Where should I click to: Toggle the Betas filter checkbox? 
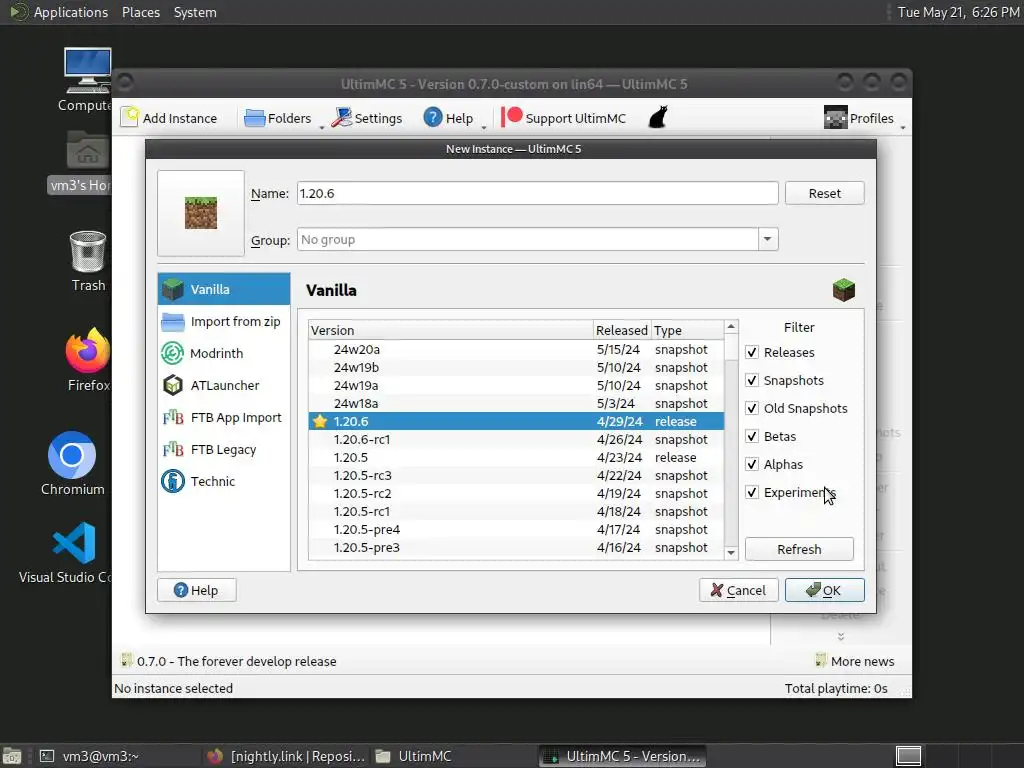point(752,436)
